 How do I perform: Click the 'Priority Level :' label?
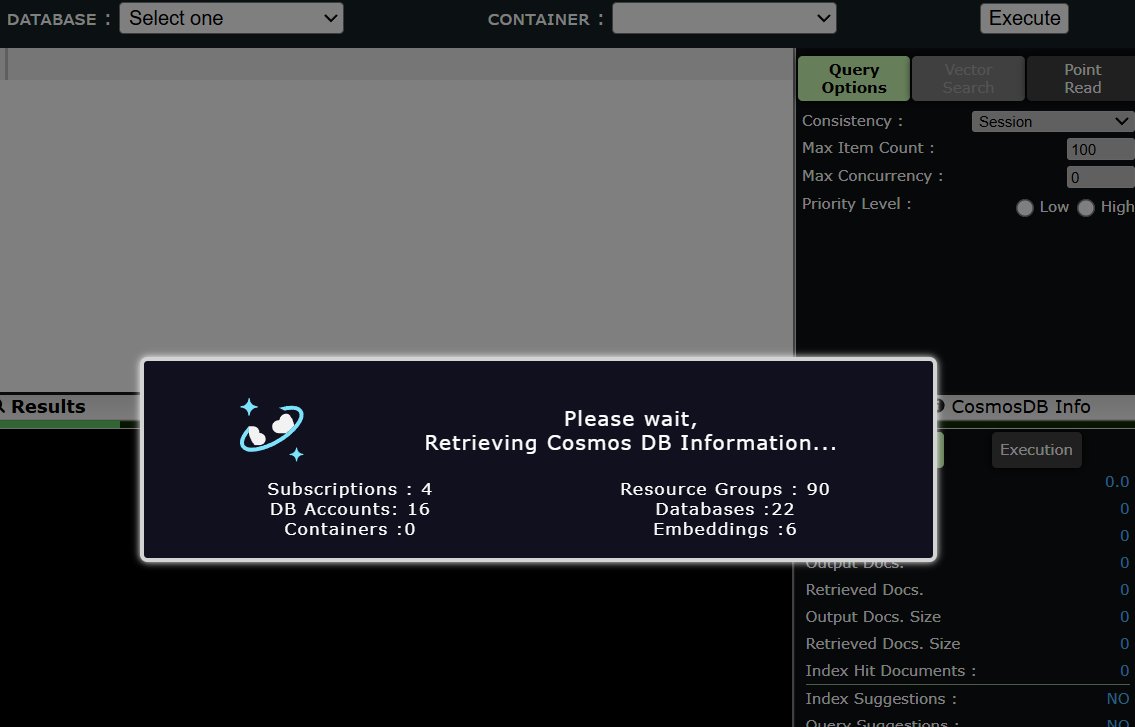[856, 204]
